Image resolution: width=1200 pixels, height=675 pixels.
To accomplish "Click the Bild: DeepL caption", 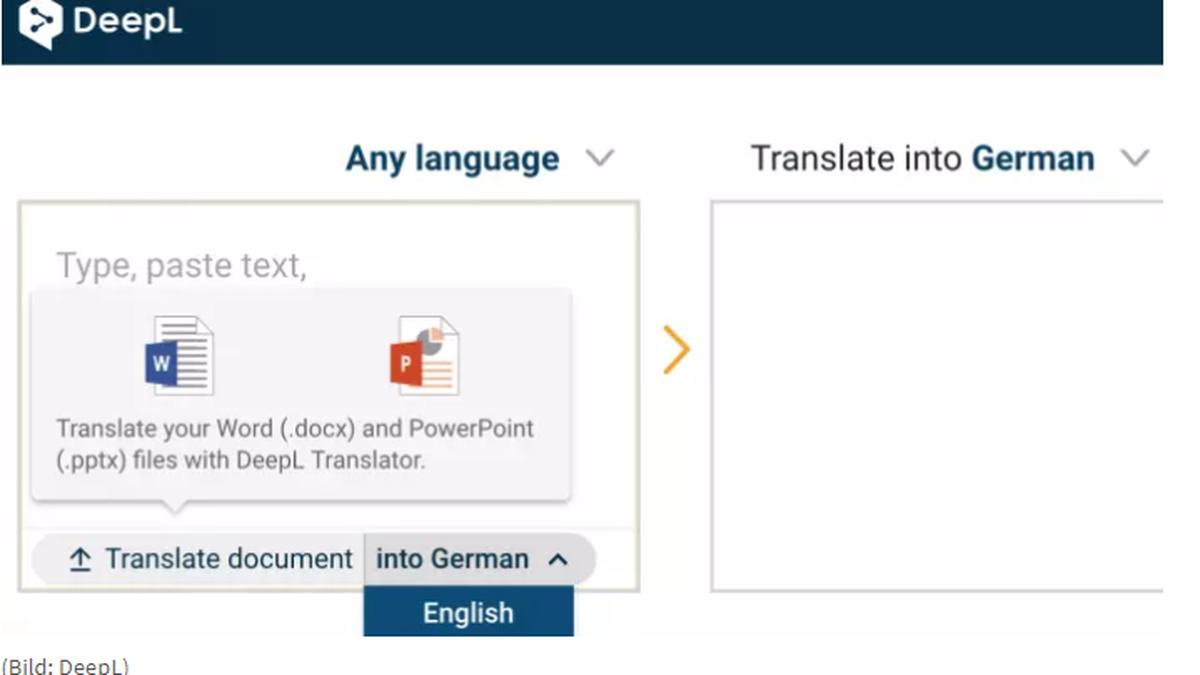I will (66, 666).
